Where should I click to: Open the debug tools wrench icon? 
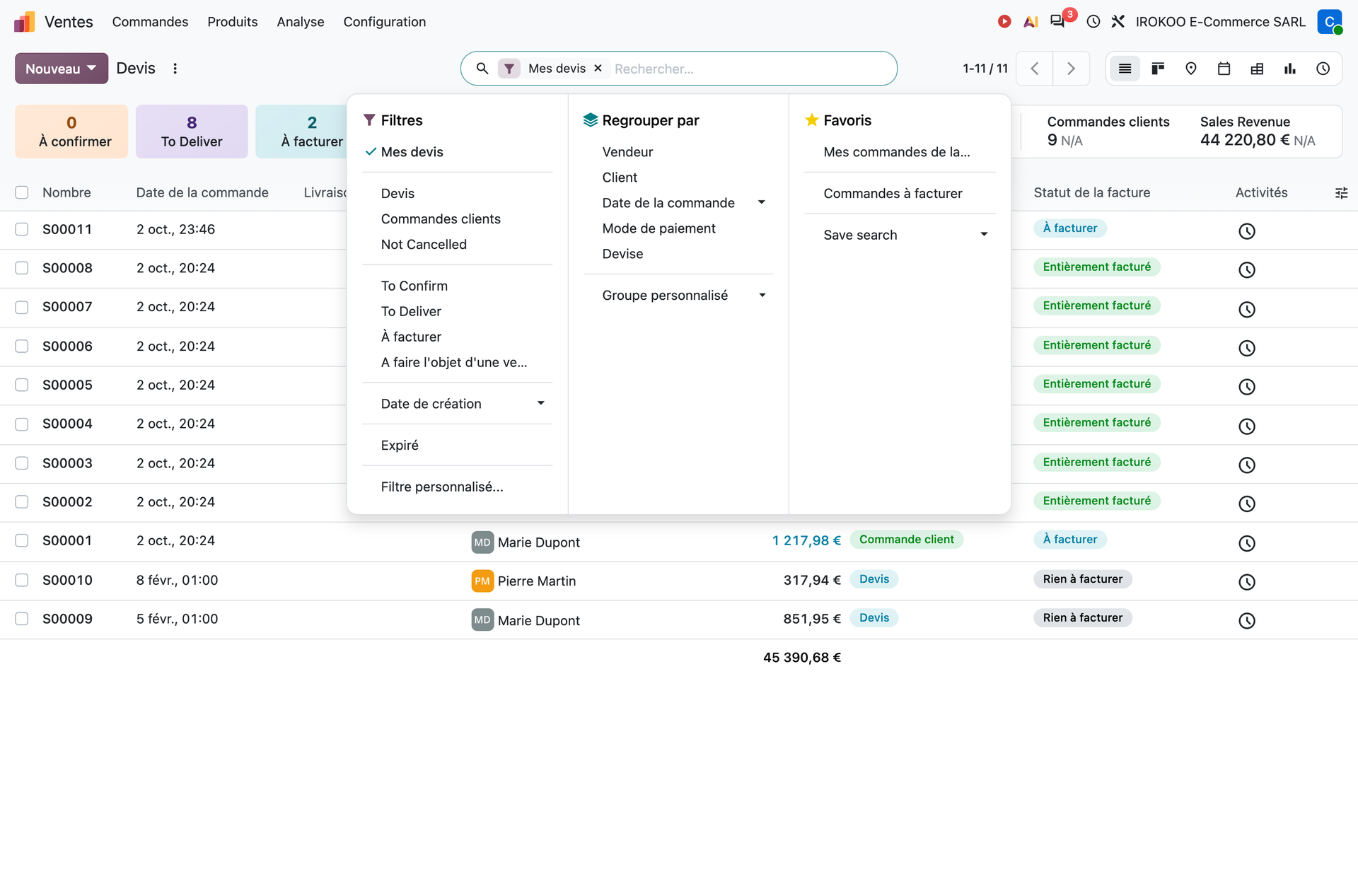[x=1118, y=22]
